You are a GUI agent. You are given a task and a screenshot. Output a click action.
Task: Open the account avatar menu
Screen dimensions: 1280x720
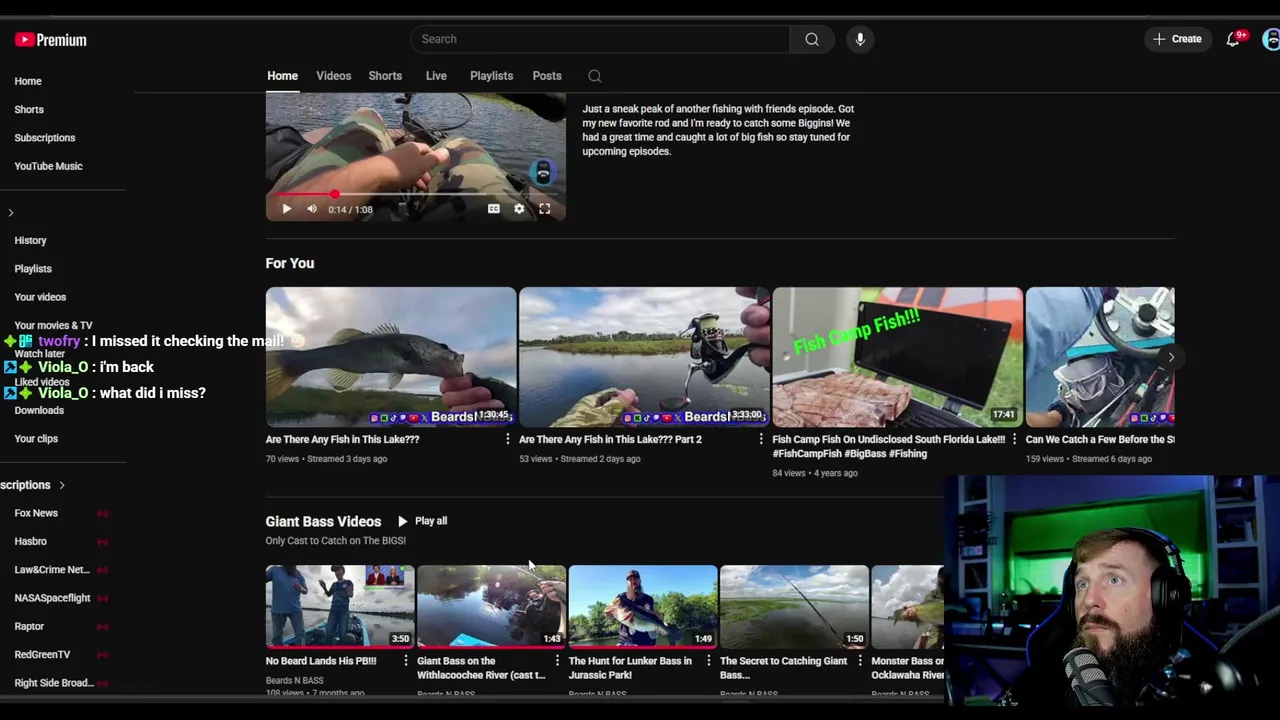point(1271,39)
